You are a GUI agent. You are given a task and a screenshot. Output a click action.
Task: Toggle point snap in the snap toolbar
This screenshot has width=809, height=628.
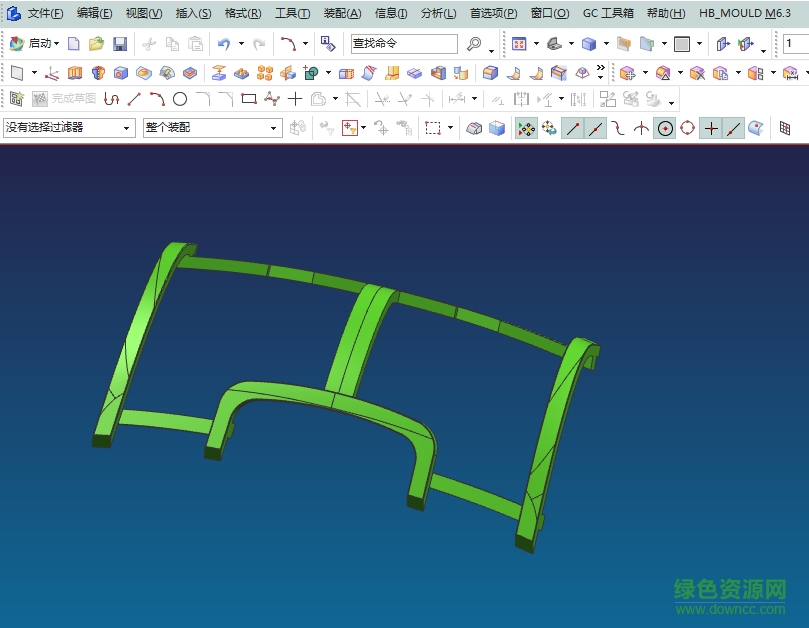pyautogui.click(x=710, y=128)
